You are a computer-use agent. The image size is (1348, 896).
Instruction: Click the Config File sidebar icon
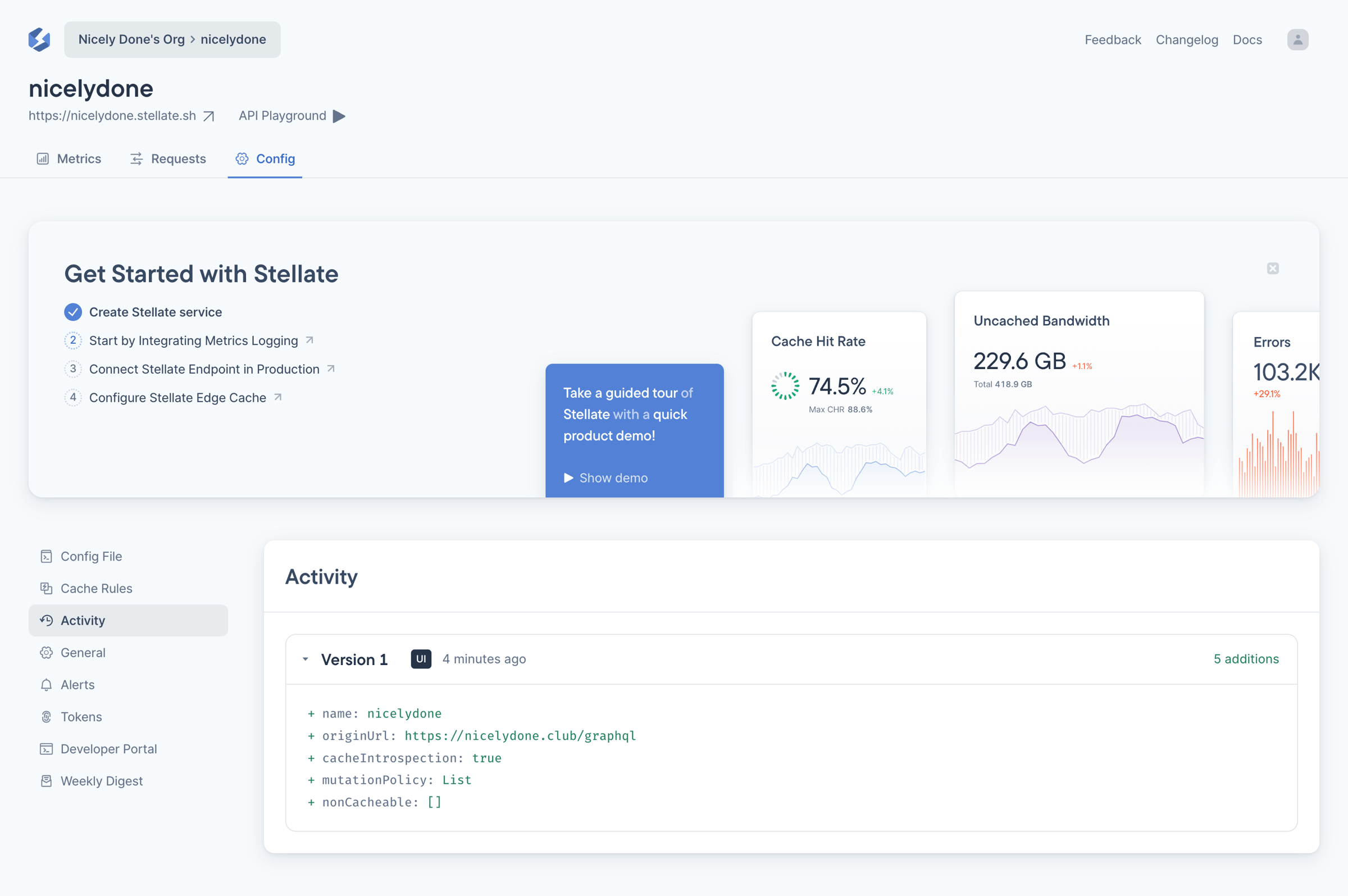pos(46,557)
